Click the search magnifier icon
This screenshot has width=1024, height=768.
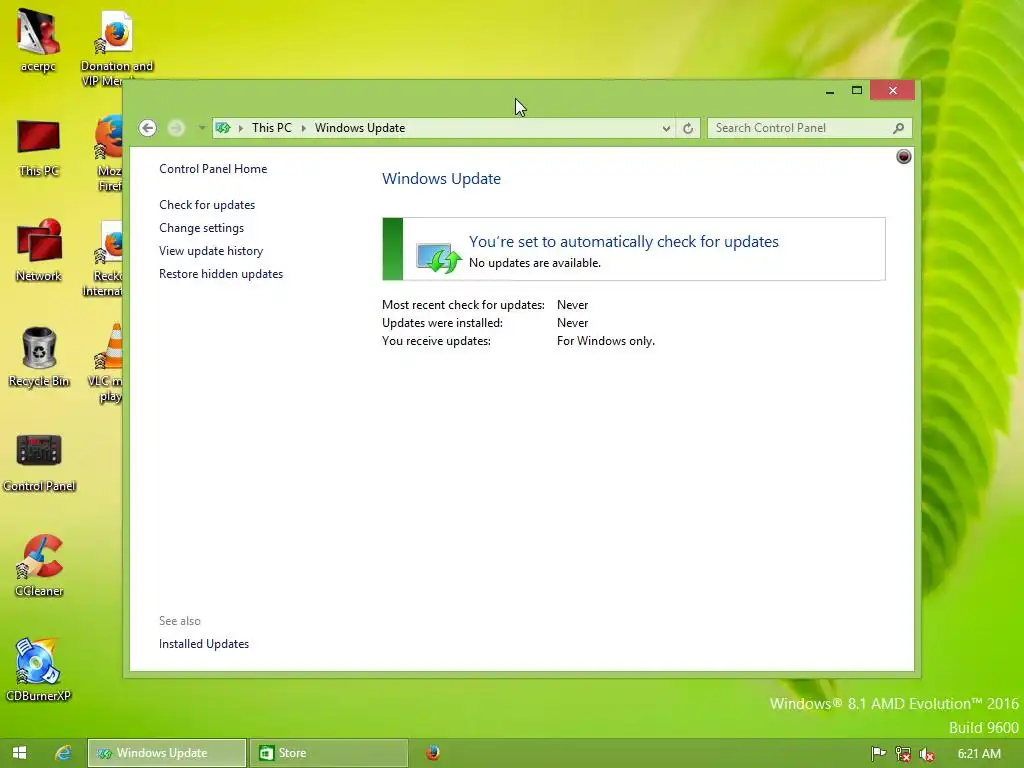899,128
